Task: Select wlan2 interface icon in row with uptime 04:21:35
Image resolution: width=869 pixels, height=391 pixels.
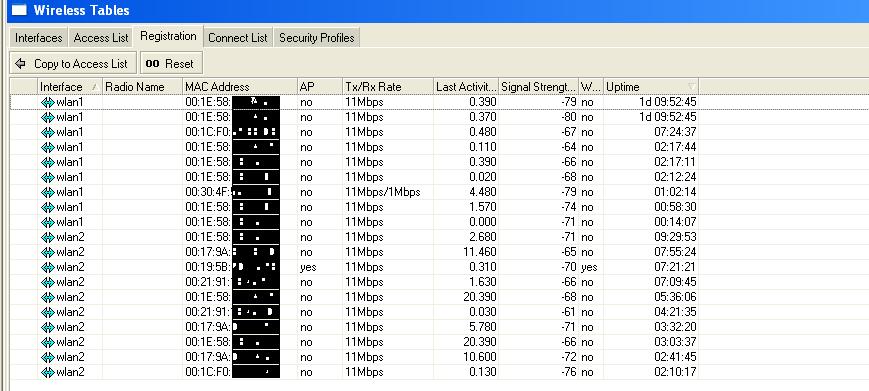Action: [48, 312]
